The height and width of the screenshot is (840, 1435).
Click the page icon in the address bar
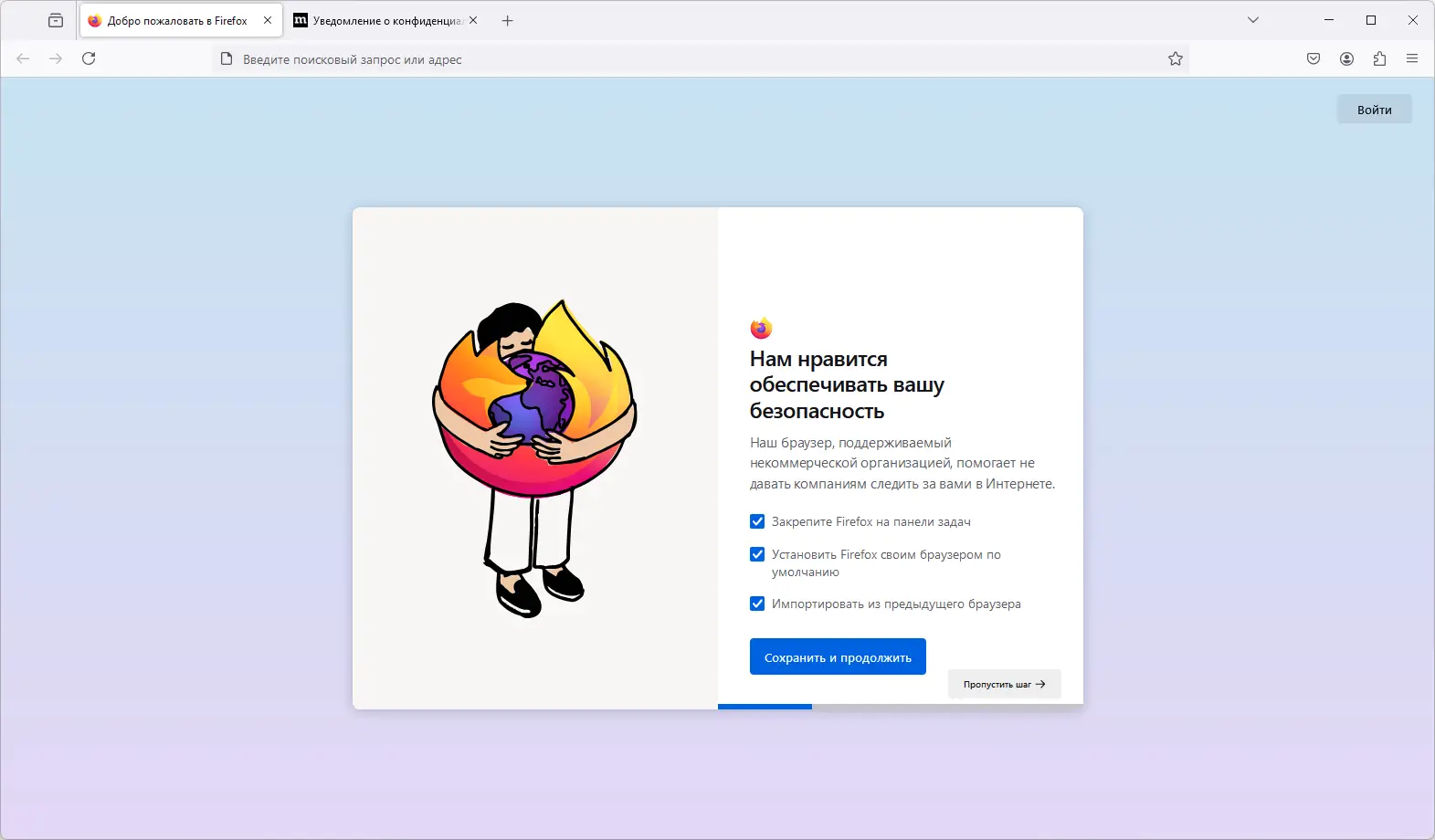pos(227,58)
